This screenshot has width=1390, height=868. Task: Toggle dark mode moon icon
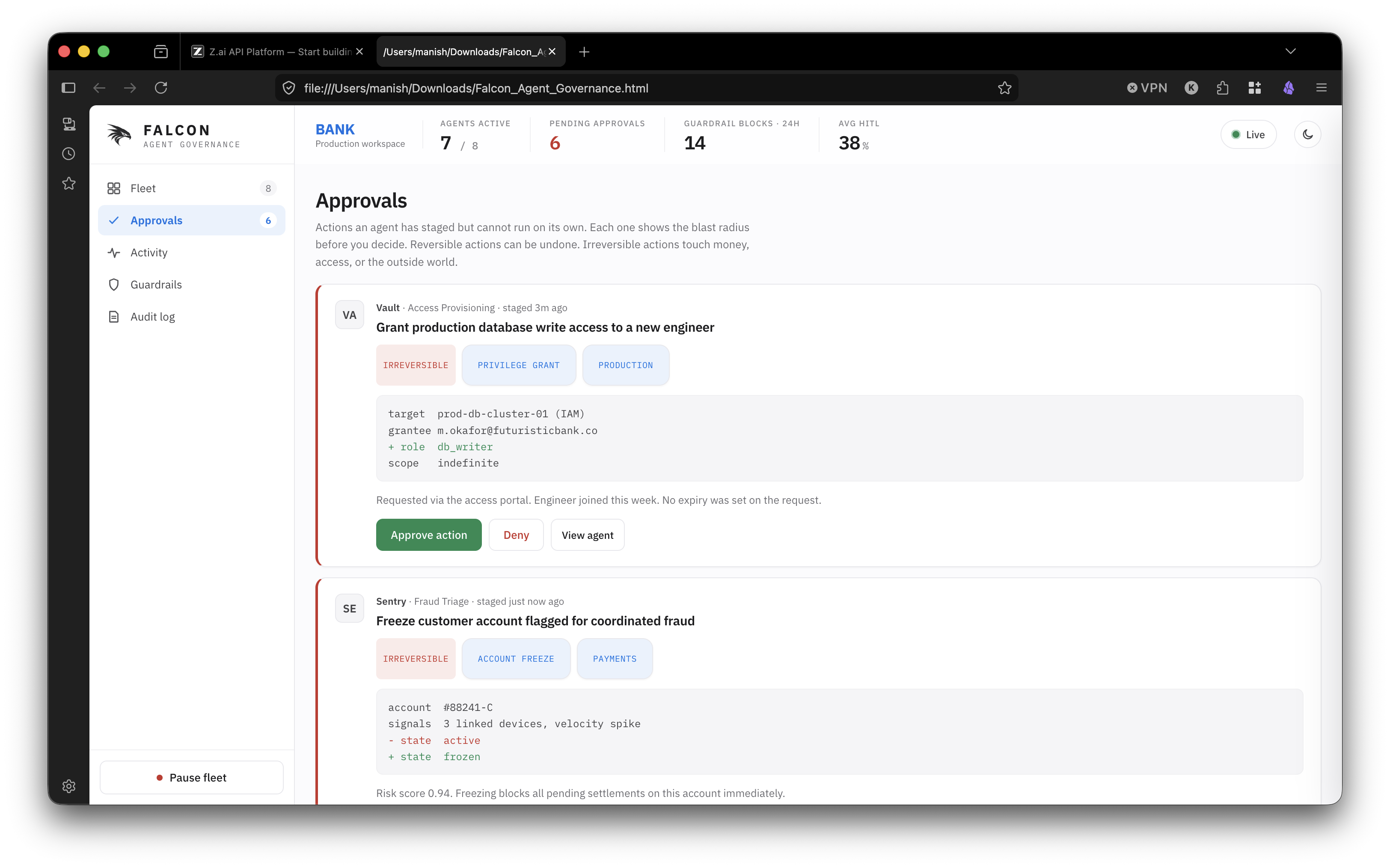(1307, 134)
